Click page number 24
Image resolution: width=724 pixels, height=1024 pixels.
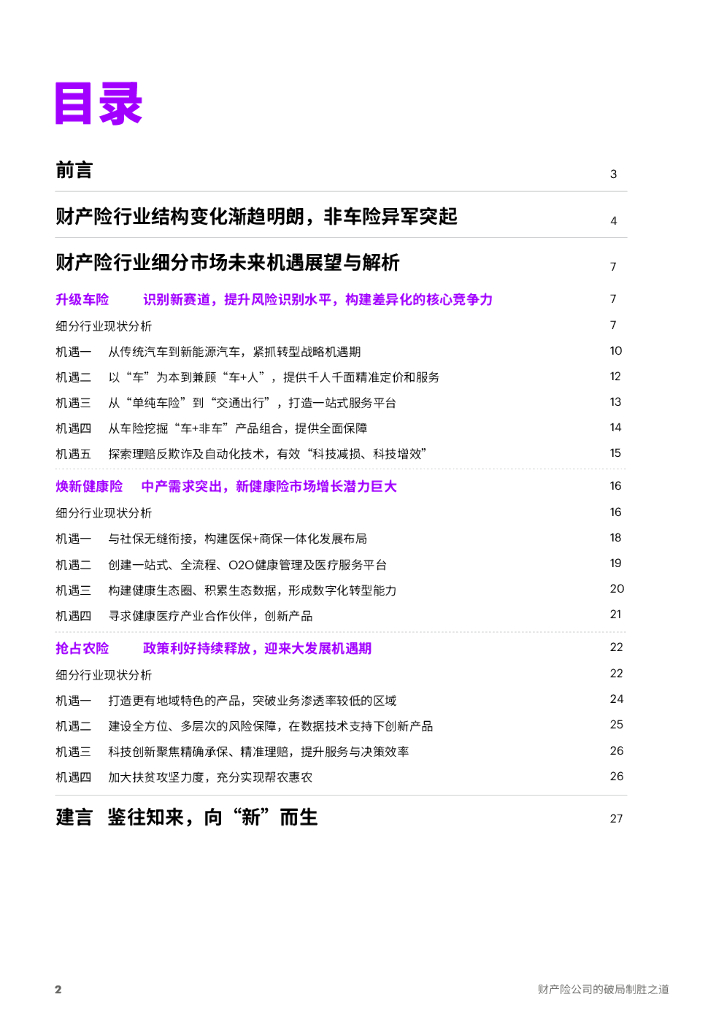617,699
